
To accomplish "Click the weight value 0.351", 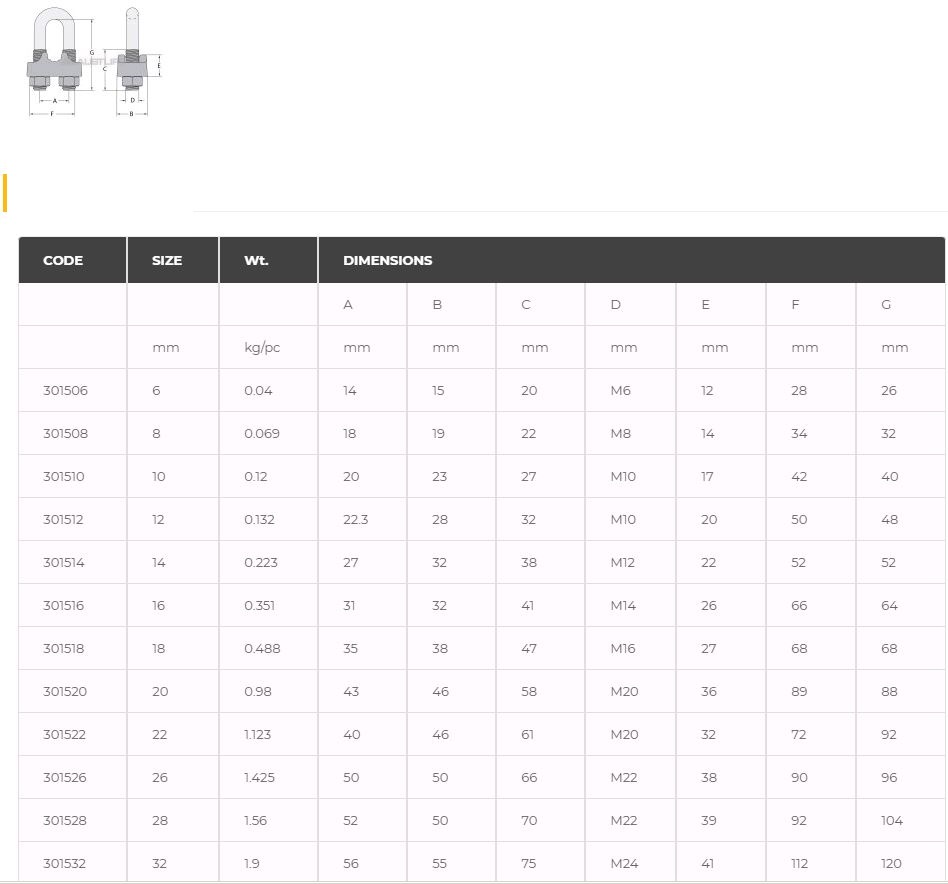I will point(259,605).
